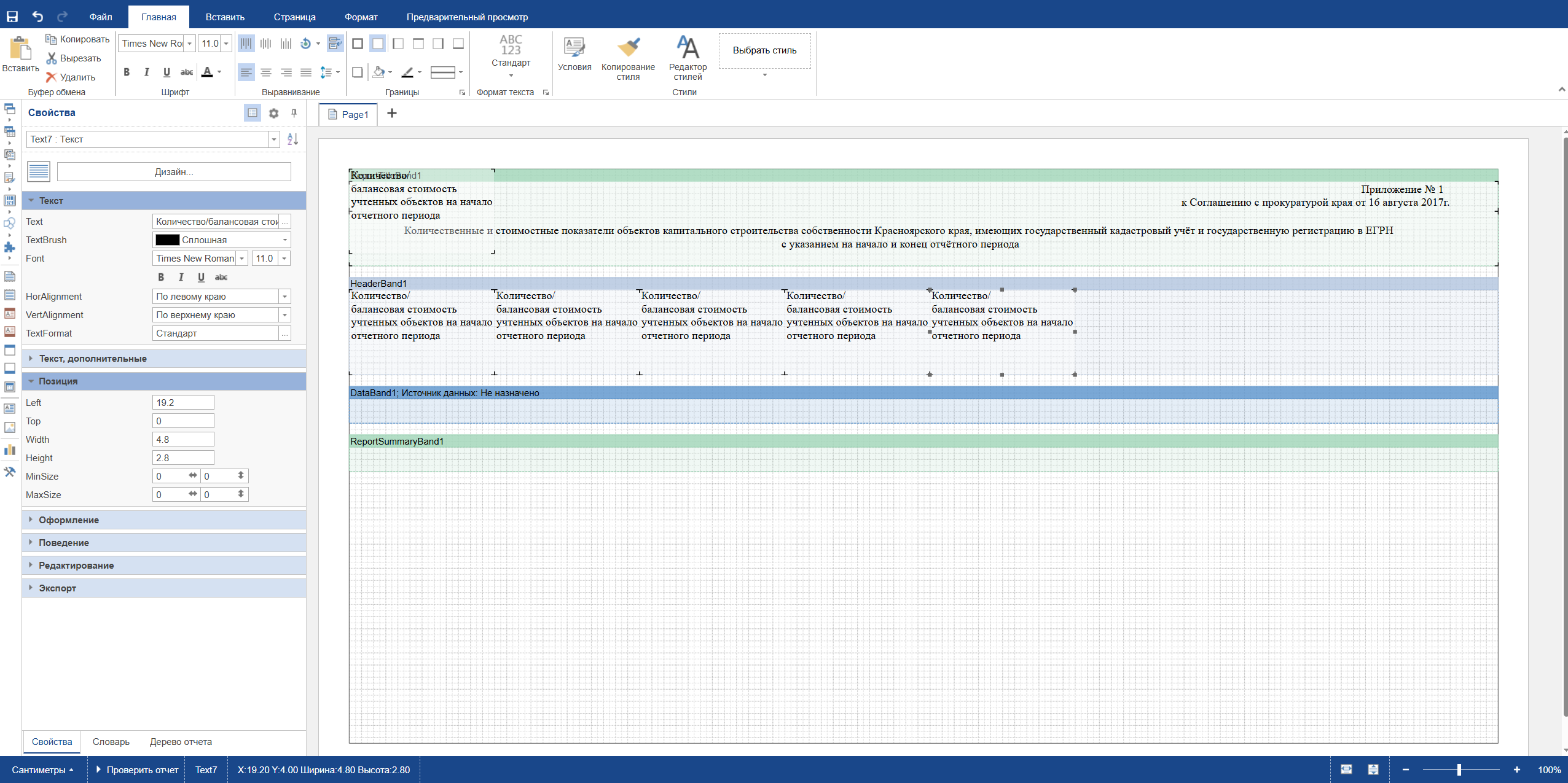The image size is (1568, 783).
Task: Click the Выбрать стиль style box
Action: pos(764,50)
